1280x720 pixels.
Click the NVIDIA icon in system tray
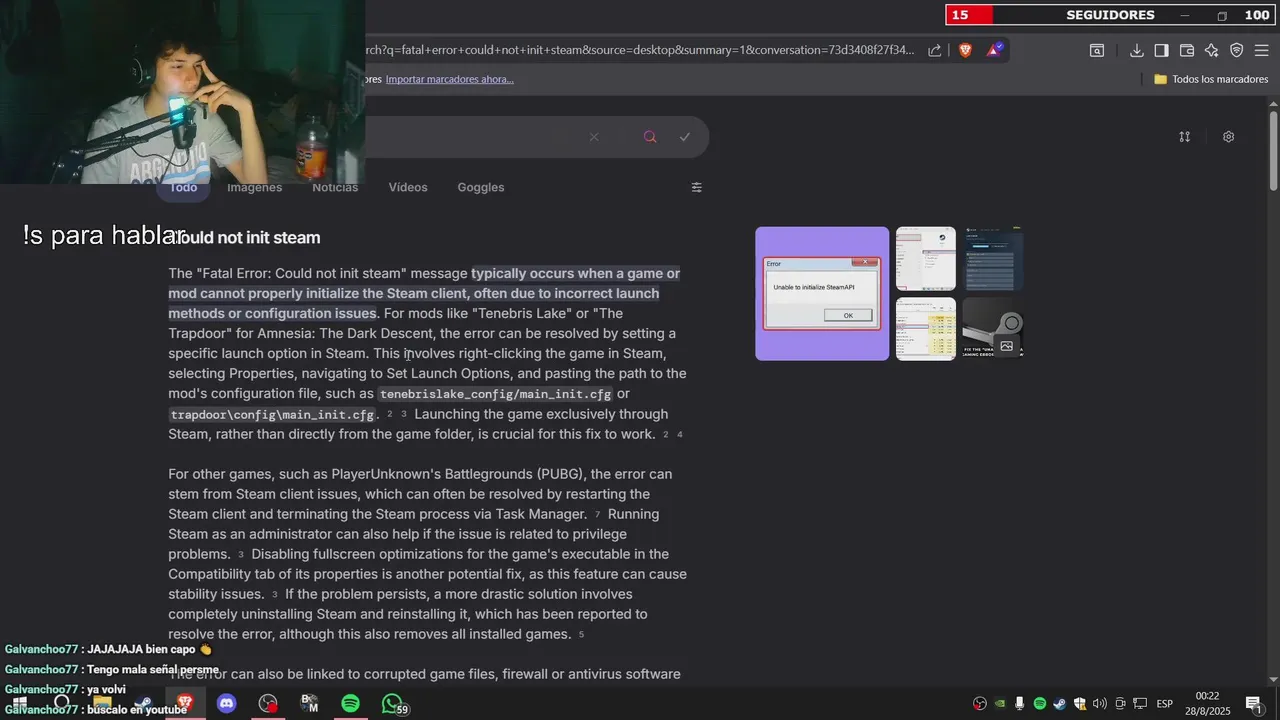pos(1000,704)
